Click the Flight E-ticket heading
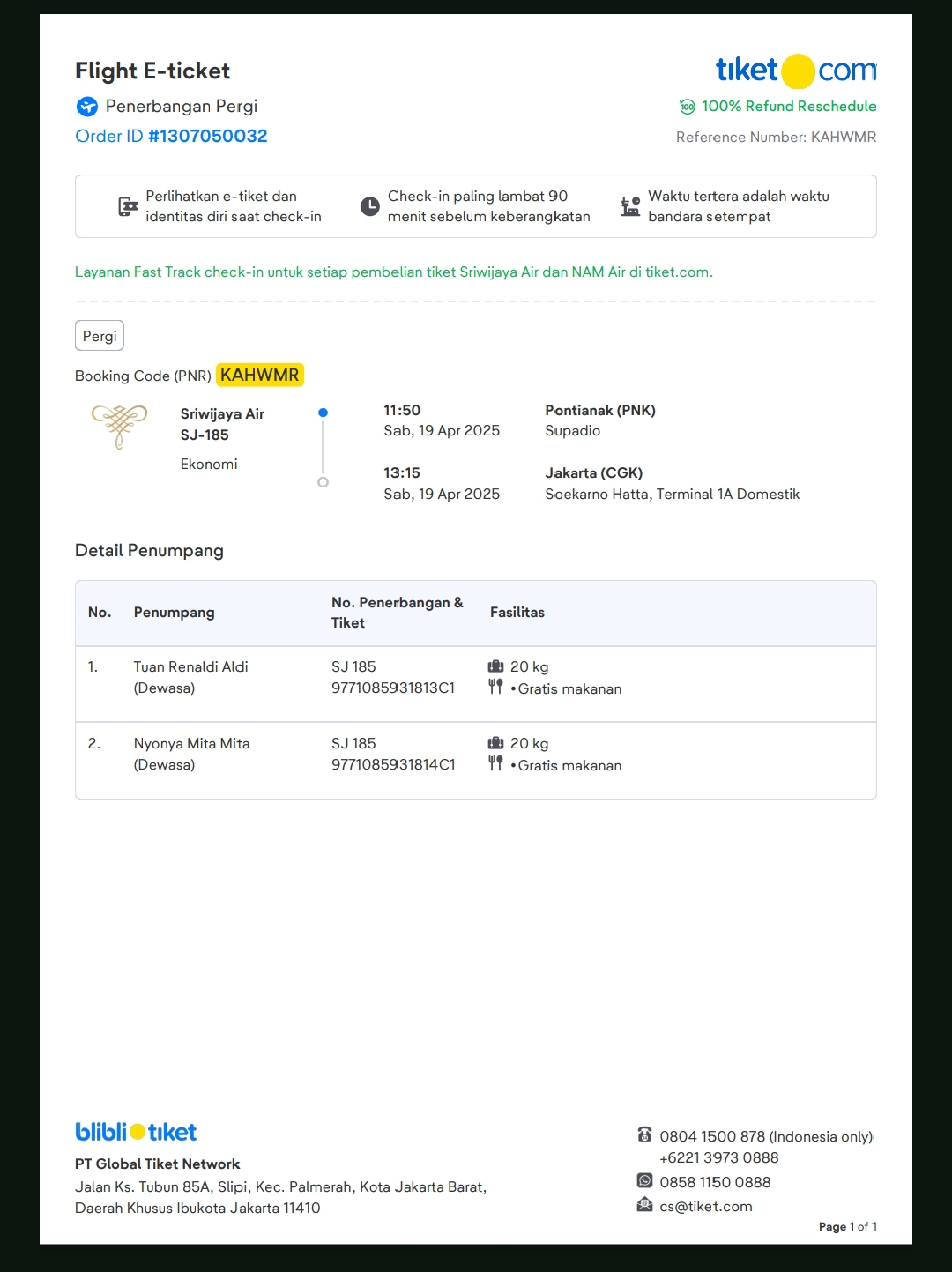Screen dimensions: 952x1272 (x=152, y=71)
